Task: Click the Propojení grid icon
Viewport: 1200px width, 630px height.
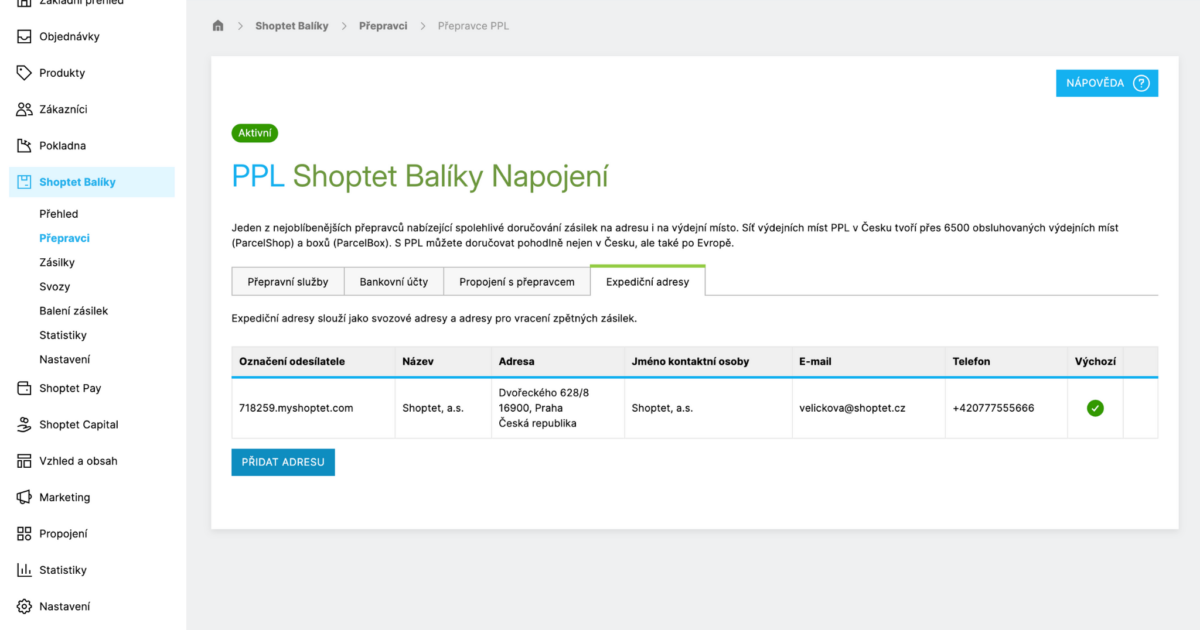Action: tap(24, 534)
